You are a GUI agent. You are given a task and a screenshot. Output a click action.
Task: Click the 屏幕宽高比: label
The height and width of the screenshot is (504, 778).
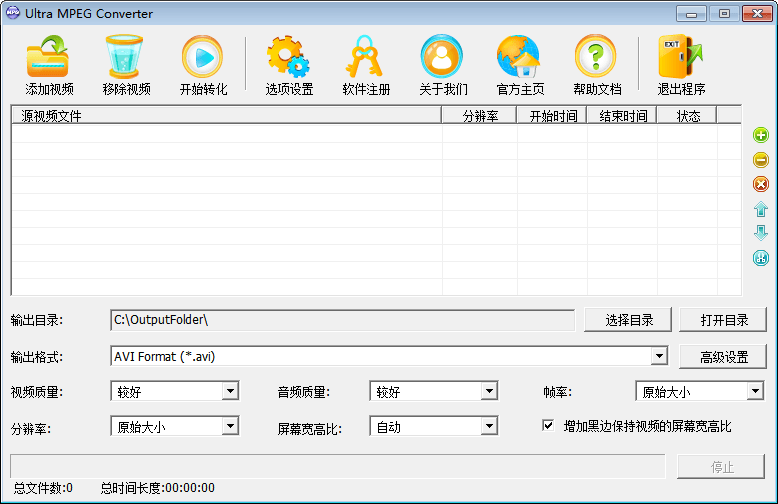(x=309, y=429)
